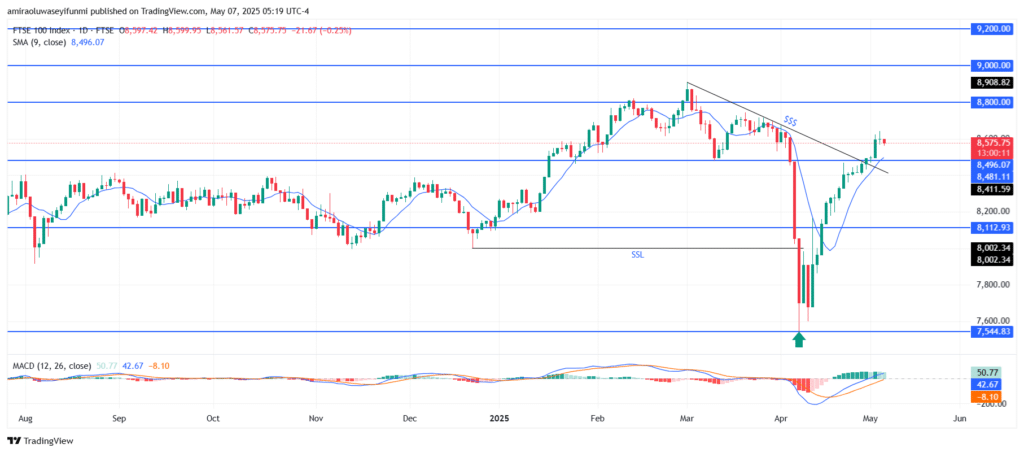Click the 8,411.59 price label

(x=993, y=189)
